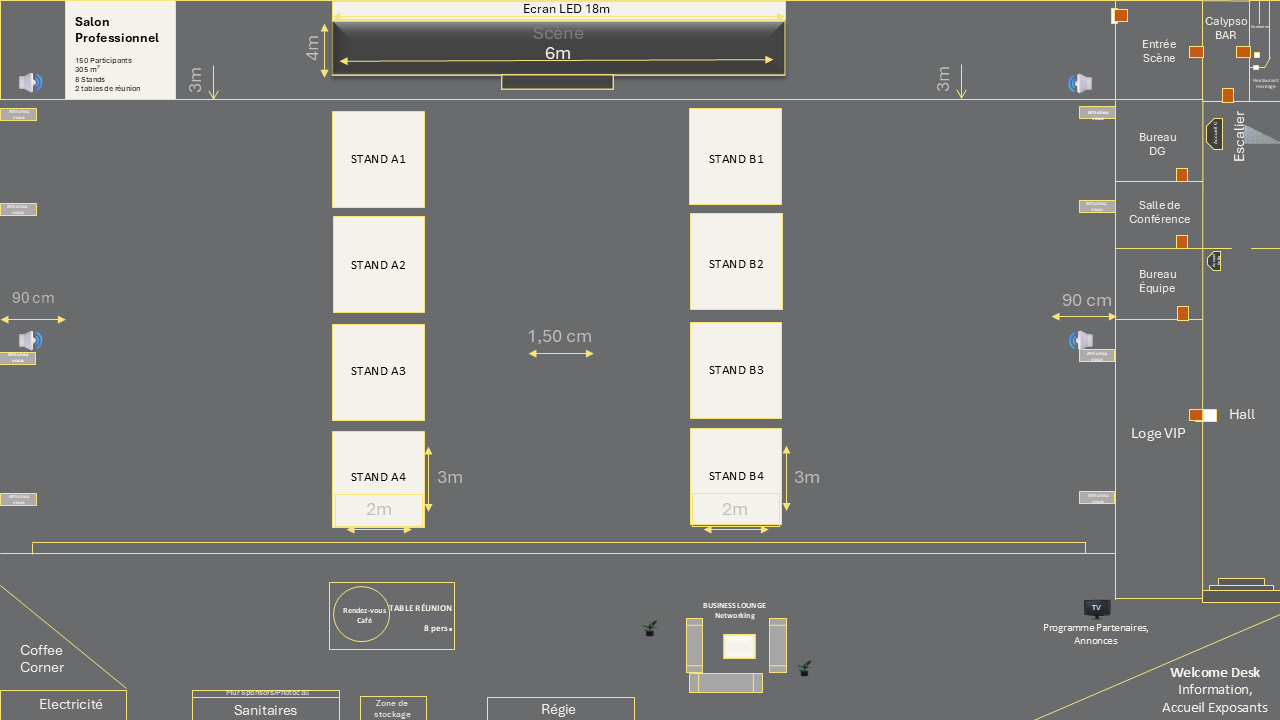Select the plant left of the Business Lounge sofas
Viewport: 1280px width, 720px height.
click(650, 628)
